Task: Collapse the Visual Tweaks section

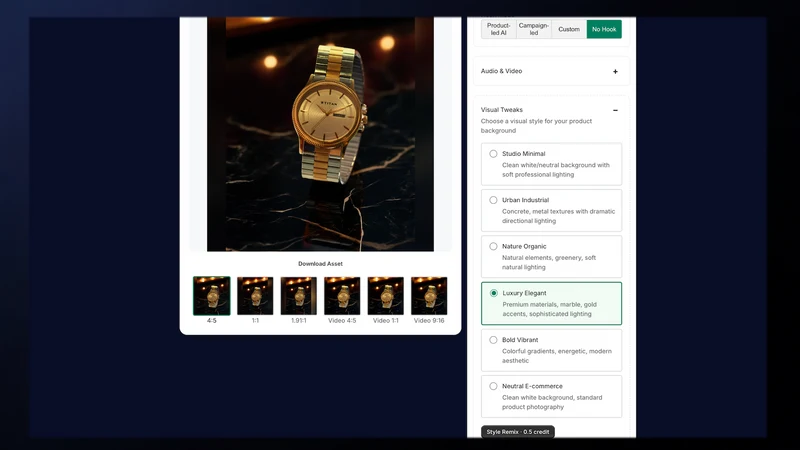Action: click(x=615, y=110)
